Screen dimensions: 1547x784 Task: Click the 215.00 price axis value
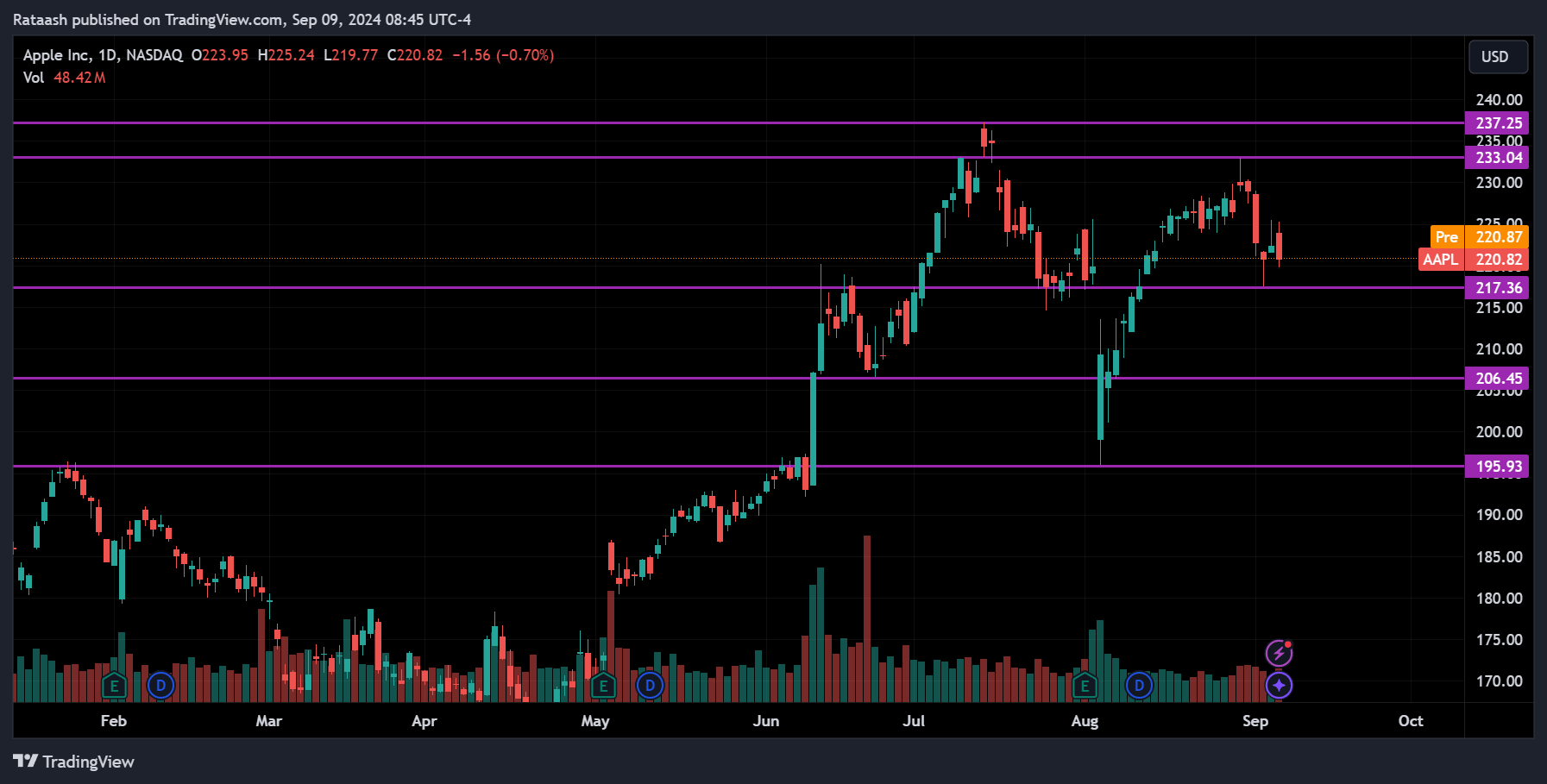pos(1499,308)
